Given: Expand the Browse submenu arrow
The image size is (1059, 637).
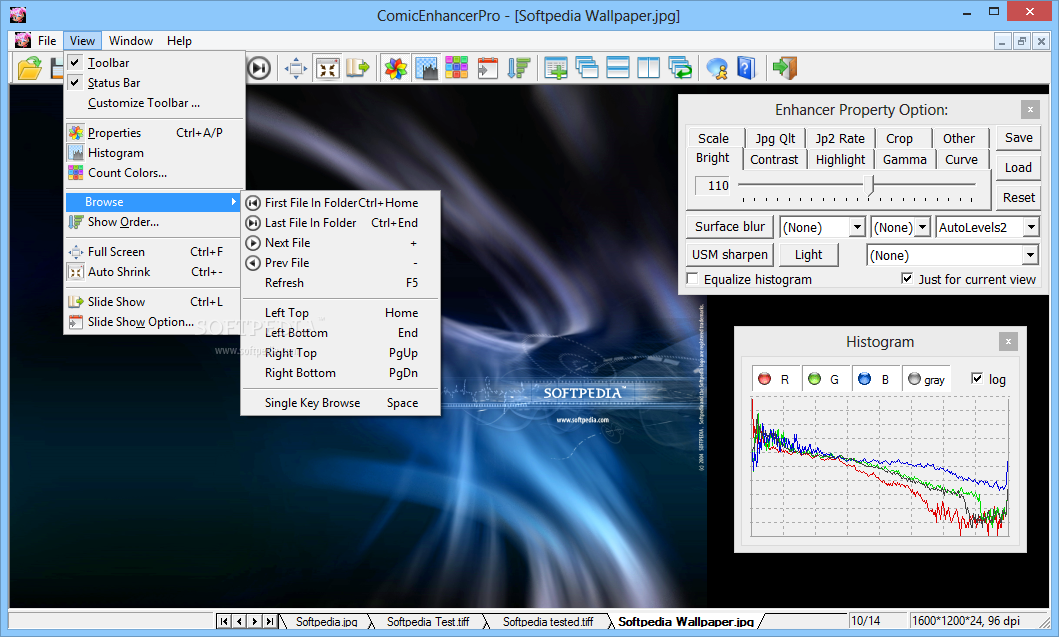Looking at the screenshot, I should coord(233,201).
